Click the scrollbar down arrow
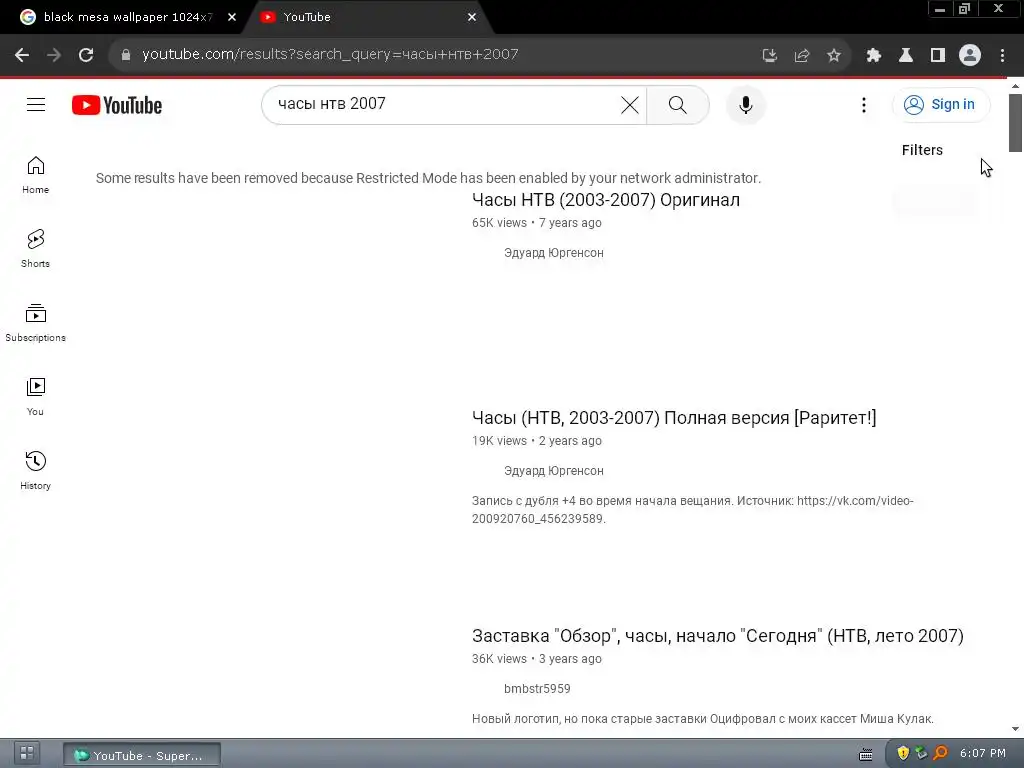The width and height of the screenshot is (1024, 768). (1015, 729)
